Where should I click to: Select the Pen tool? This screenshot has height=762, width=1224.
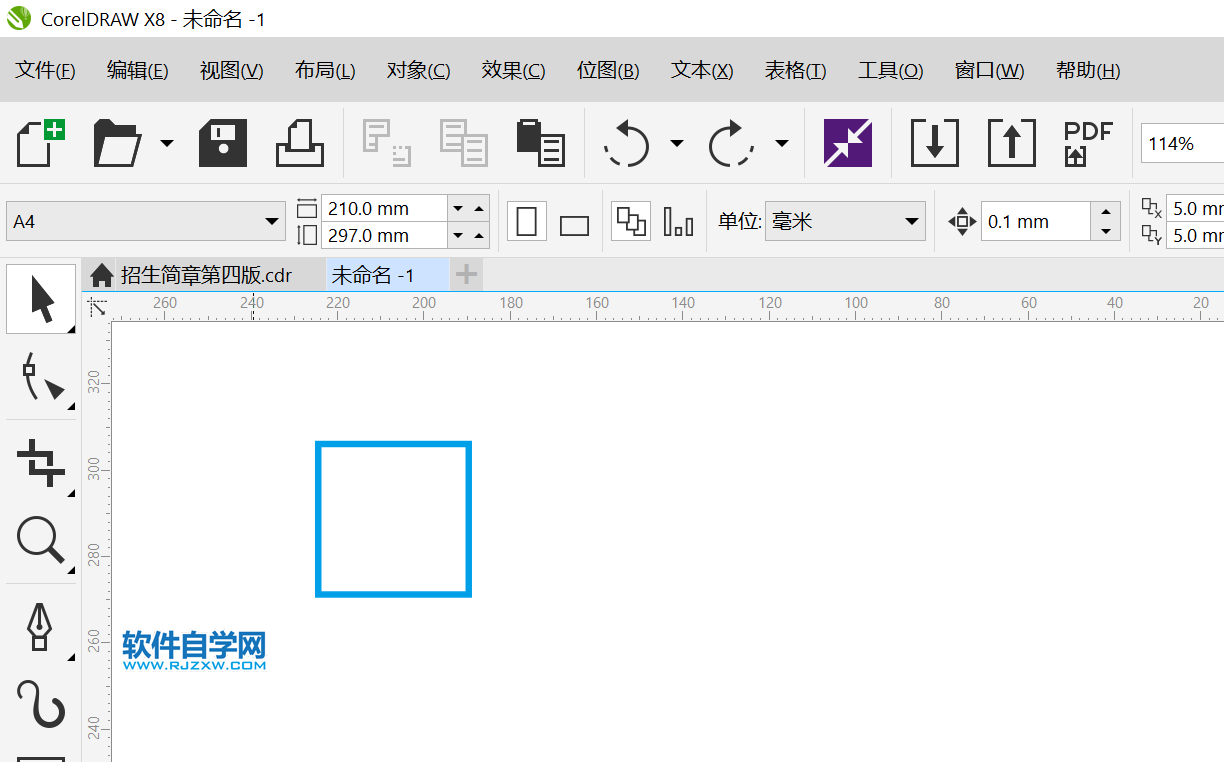pos(39,627)
